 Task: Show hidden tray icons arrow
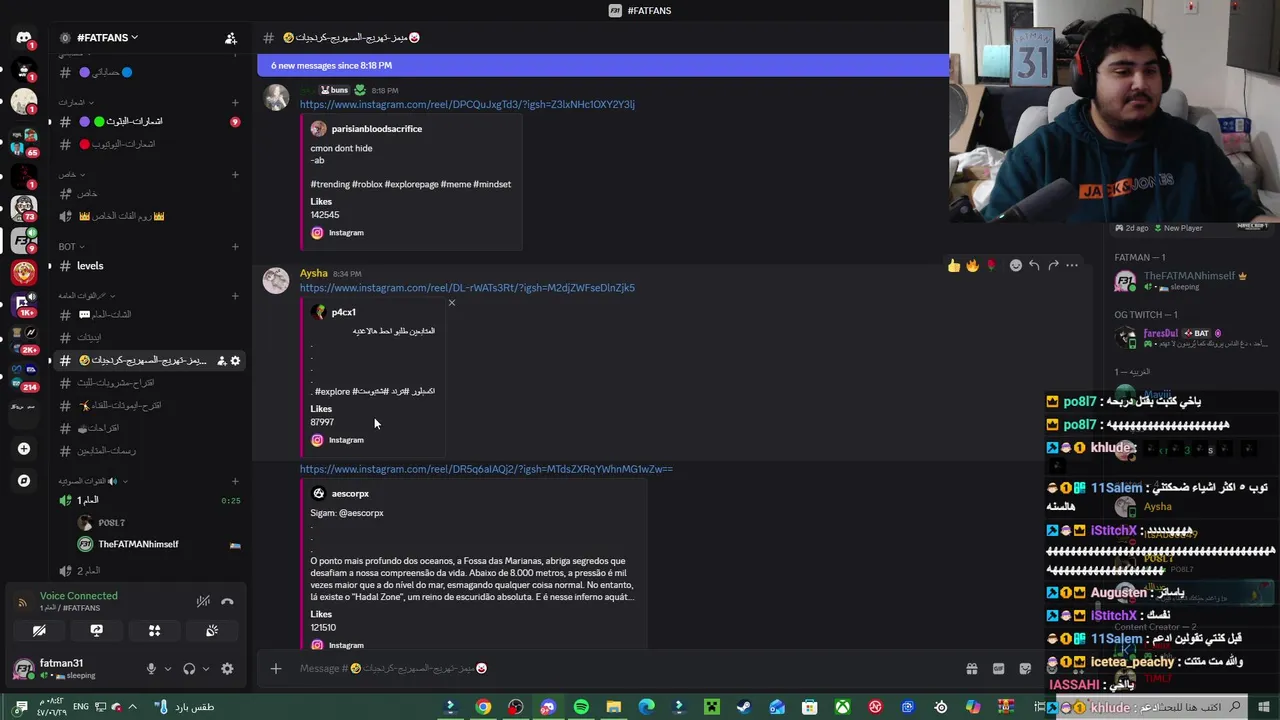click(x=132, y=707)
